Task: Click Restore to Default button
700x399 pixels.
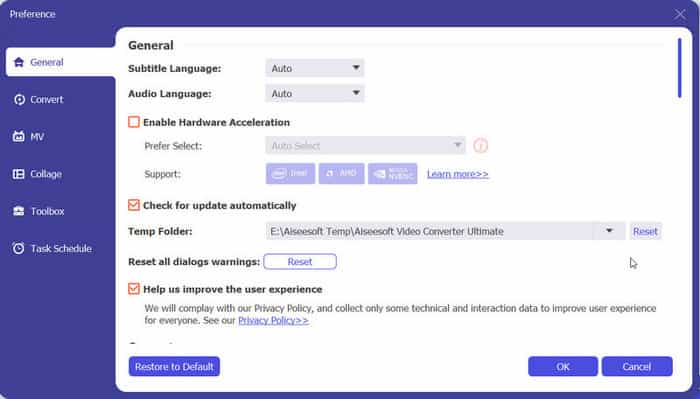Action: [x=174, y=366]
